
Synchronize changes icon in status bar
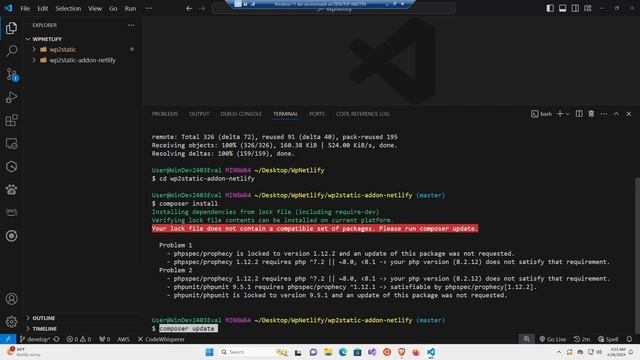[x=56, y=339]
